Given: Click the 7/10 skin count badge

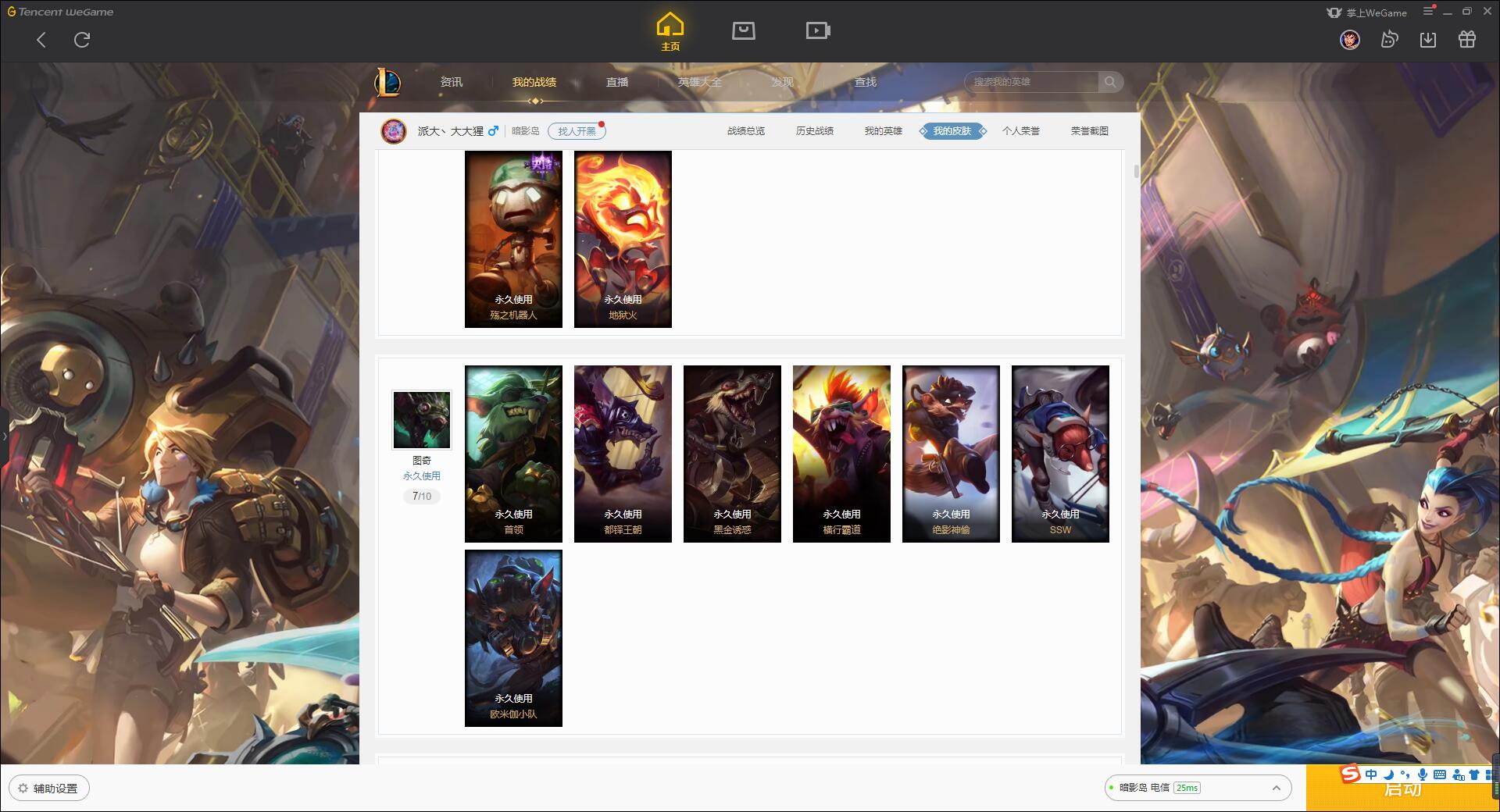Looking at the screenshot, I should (422, 497).
